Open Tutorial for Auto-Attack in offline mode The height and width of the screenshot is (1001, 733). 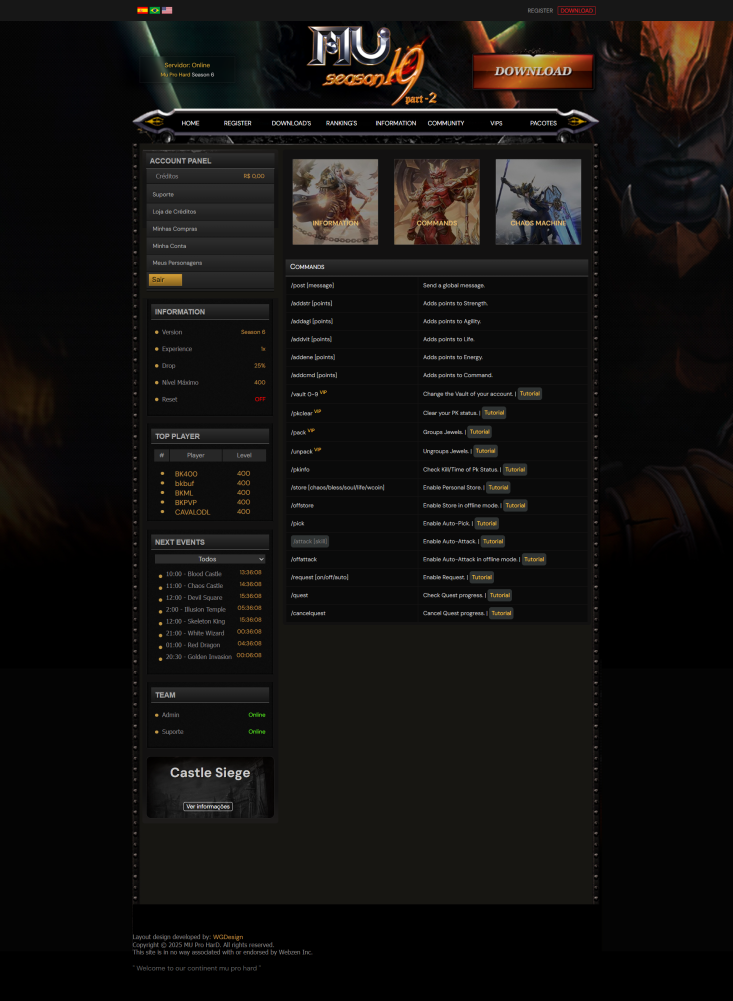click(534, 559)
